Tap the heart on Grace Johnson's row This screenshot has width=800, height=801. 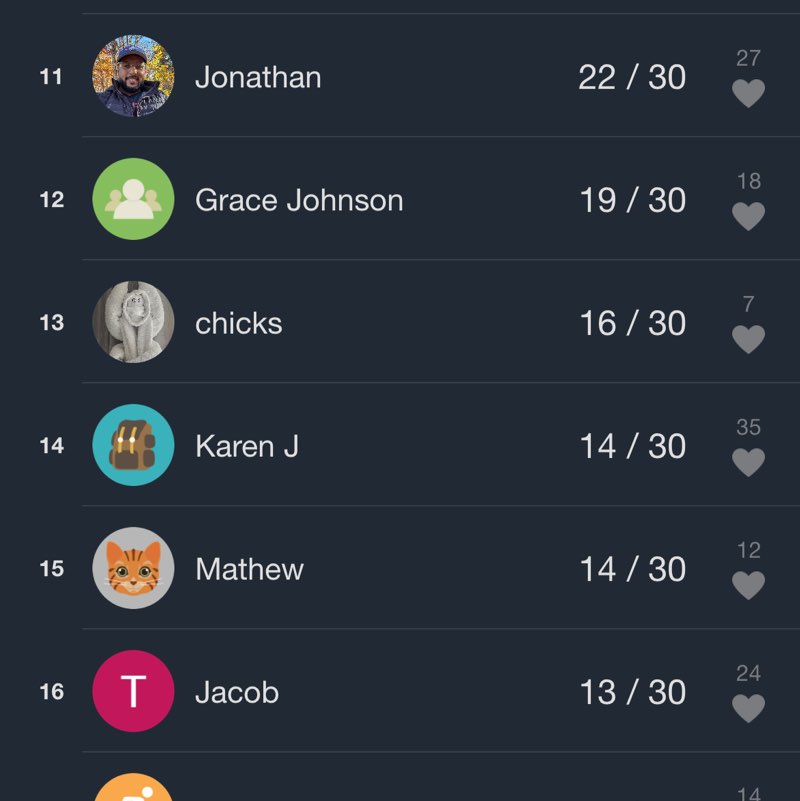pyautogui.click(x=748, y=216)
